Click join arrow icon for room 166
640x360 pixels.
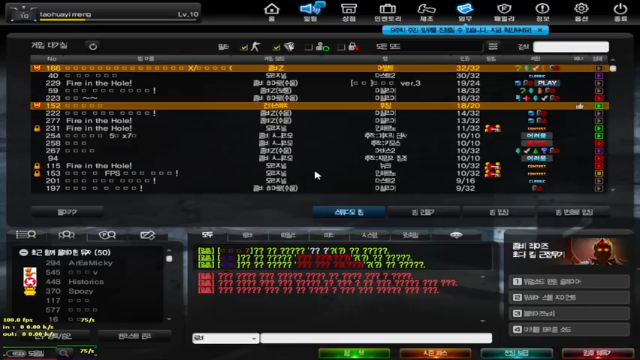[x=599, y=68]
